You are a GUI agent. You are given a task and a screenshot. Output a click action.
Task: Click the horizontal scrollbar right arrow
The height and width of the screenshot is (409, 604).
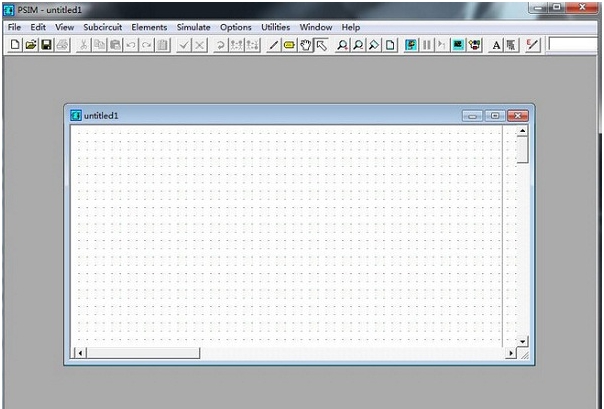click(510, 353)
